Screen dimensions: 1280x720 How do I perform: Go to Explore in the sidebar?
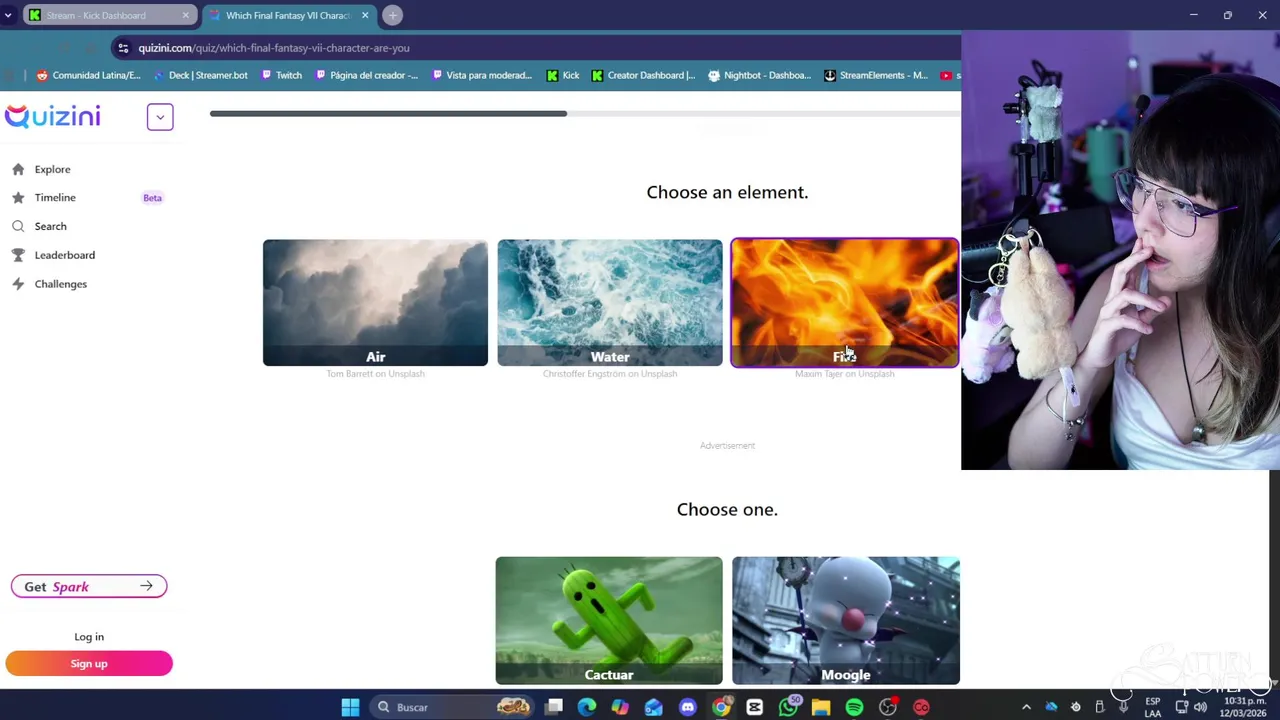52,169
